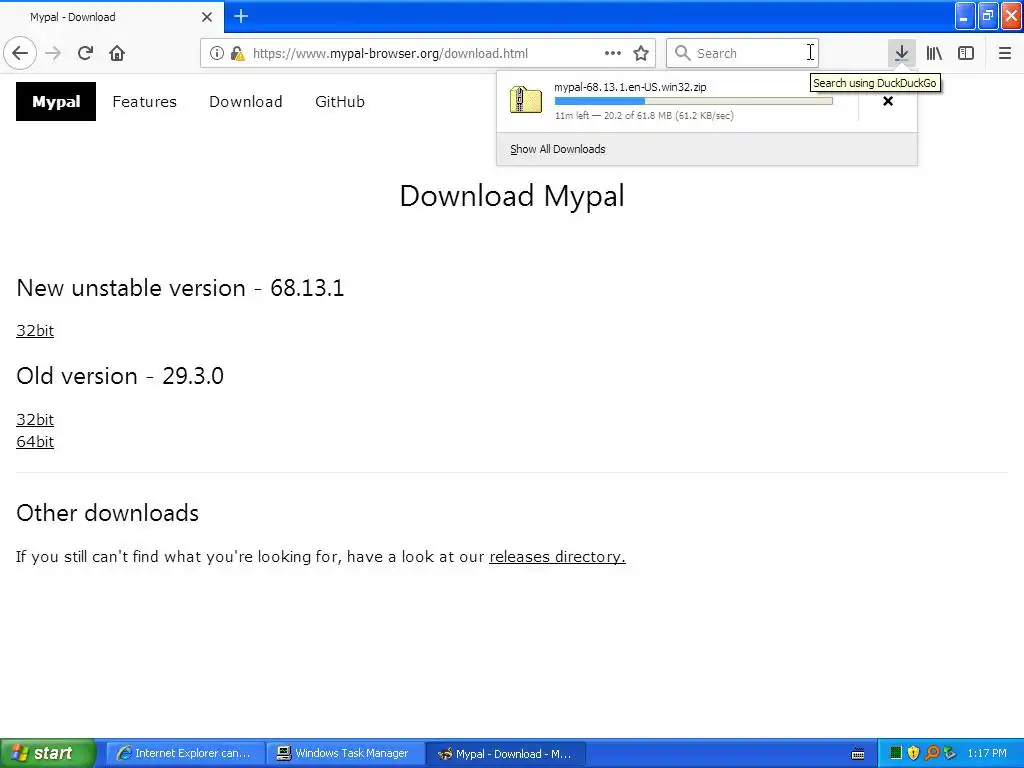This screenshot has width=1024, height=768.
Task: Focus the Search input field
Action: tap(743, 53)
